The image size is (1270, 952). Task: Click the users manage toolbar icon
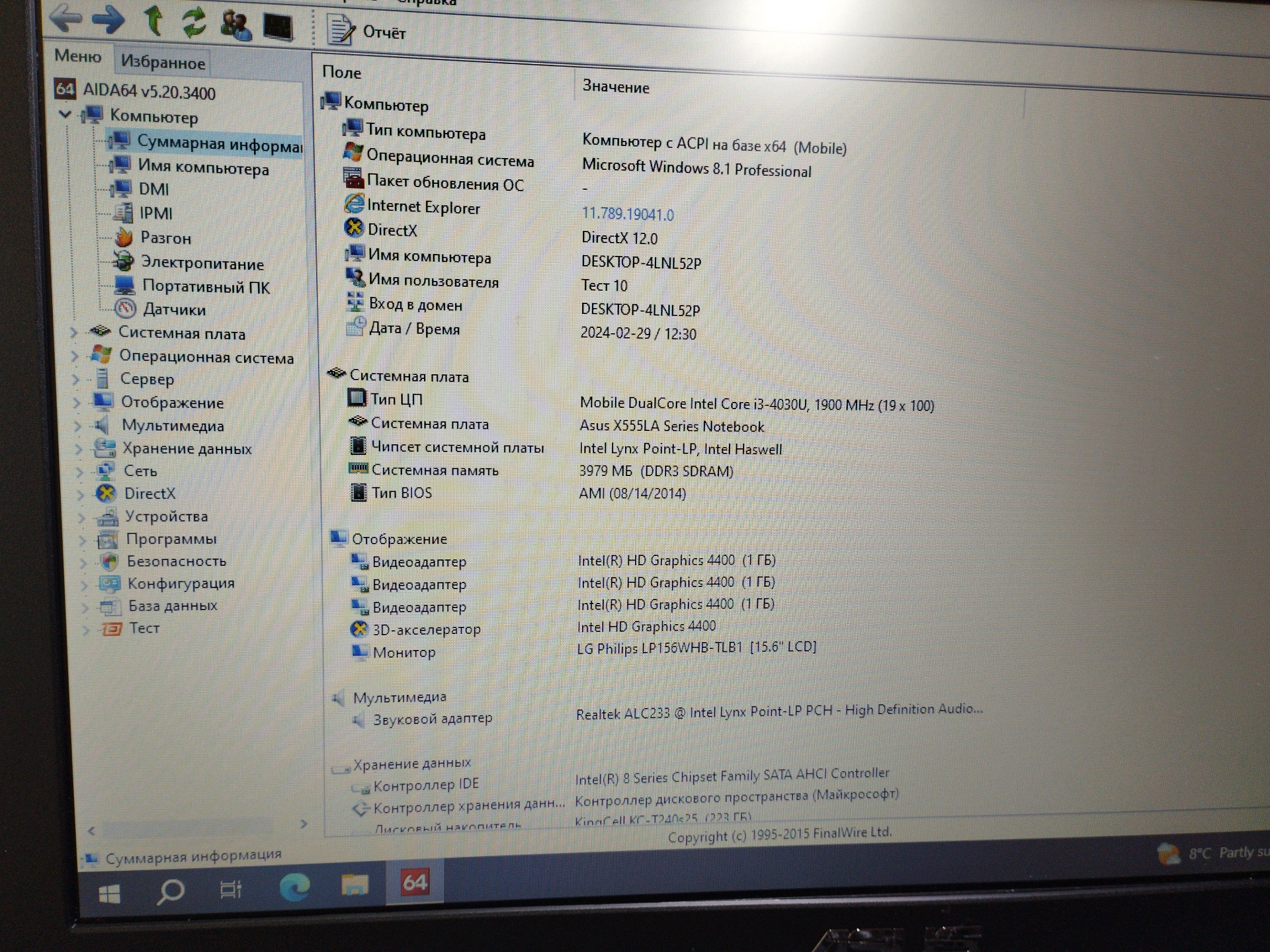pyautogui.click(x=235, y=25)
